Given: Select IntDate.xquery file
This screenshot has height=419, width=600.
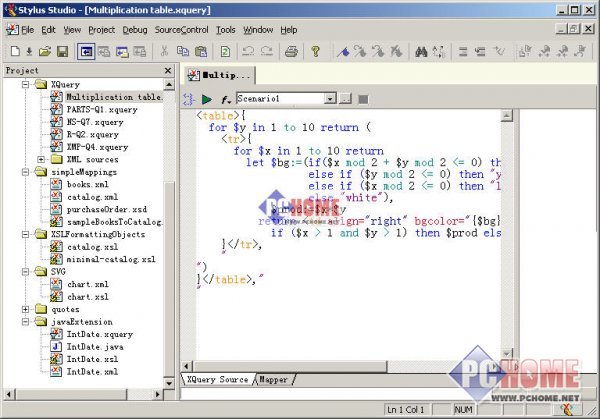Looking at the screenshot, I should 99,334.
